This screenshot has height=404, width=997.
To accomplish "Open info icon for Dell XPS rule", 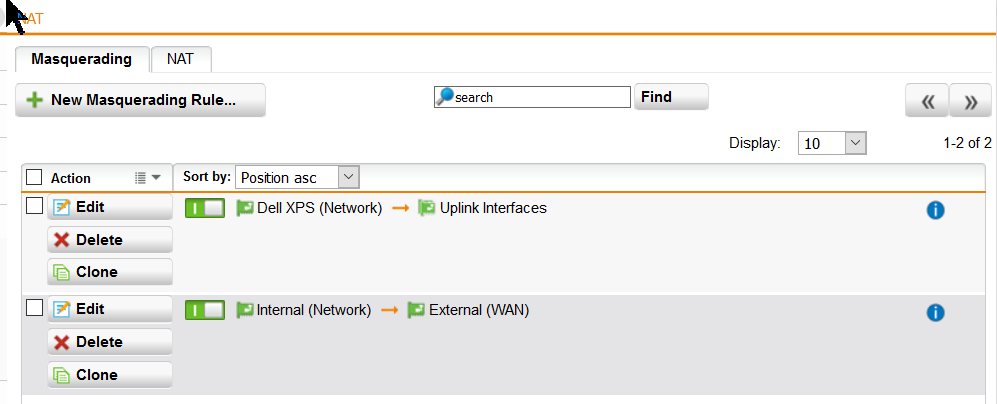I will (x=935, y=210).
